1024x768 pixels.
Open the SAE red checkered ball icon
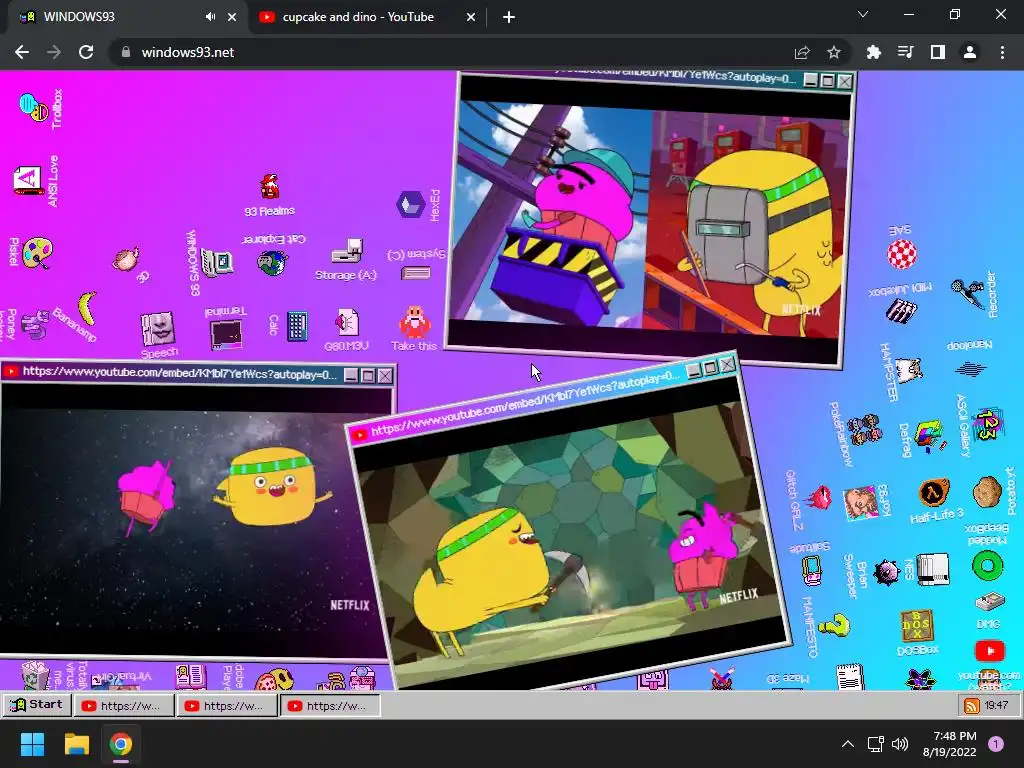coord(902,254)
